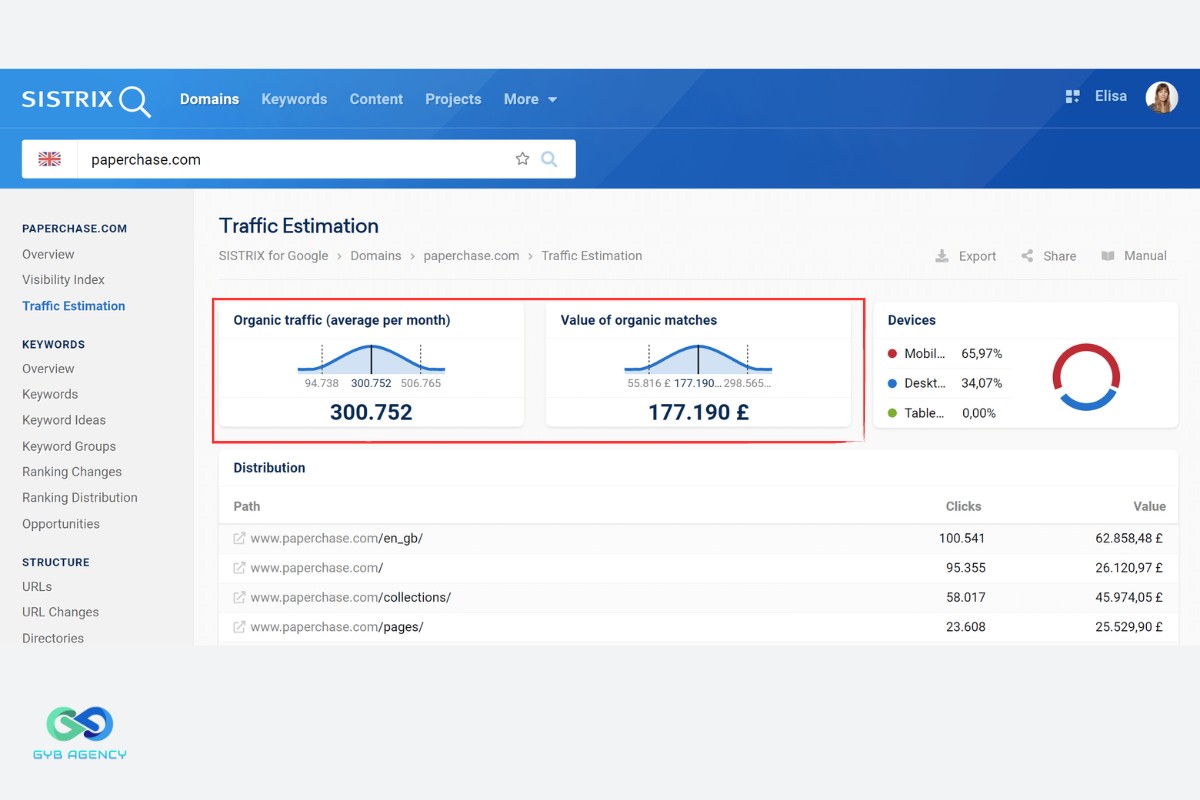Go to the Content menu

point(376,99)
